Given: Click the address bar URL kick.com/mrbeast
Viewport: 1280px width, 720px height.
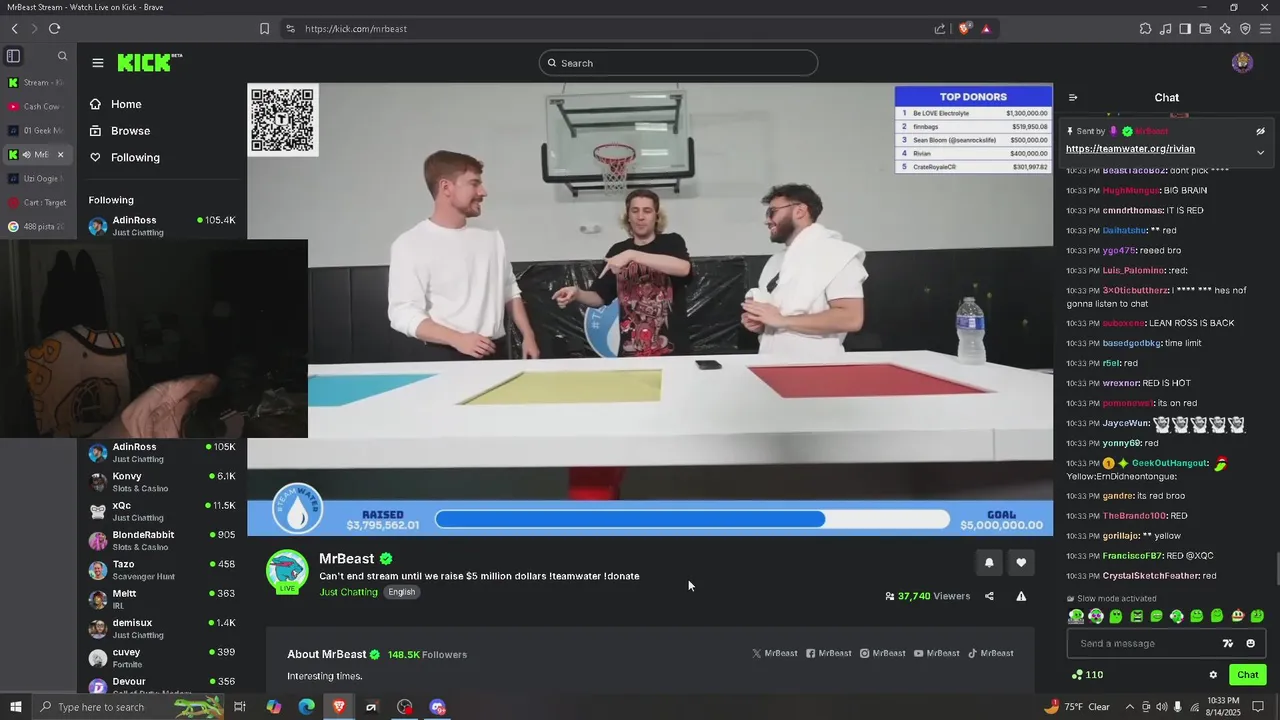Looking at the screenshot, I should (355, 29).
